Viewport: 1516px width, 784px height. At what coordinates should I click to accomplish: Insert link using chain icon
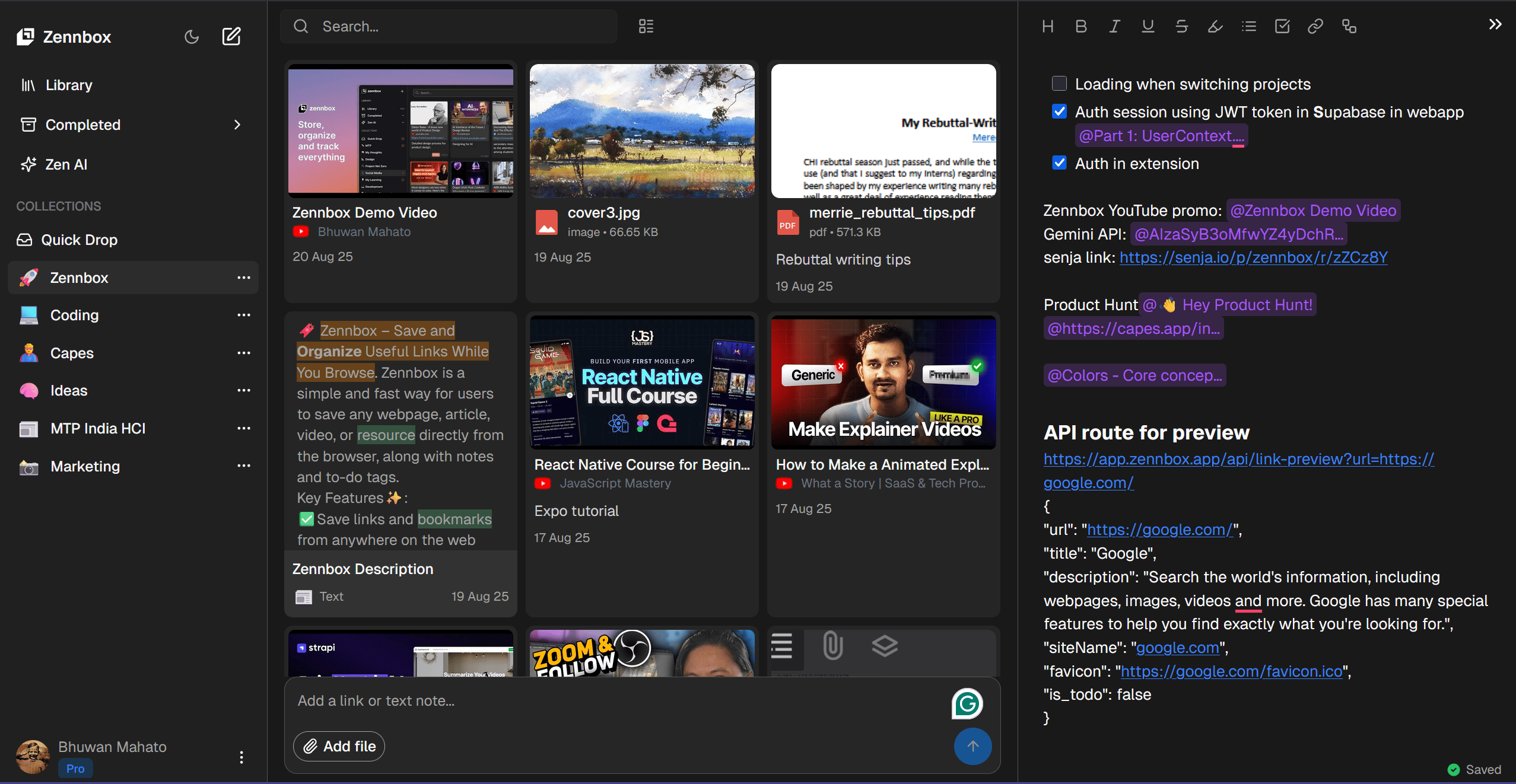pos(1315,27)
